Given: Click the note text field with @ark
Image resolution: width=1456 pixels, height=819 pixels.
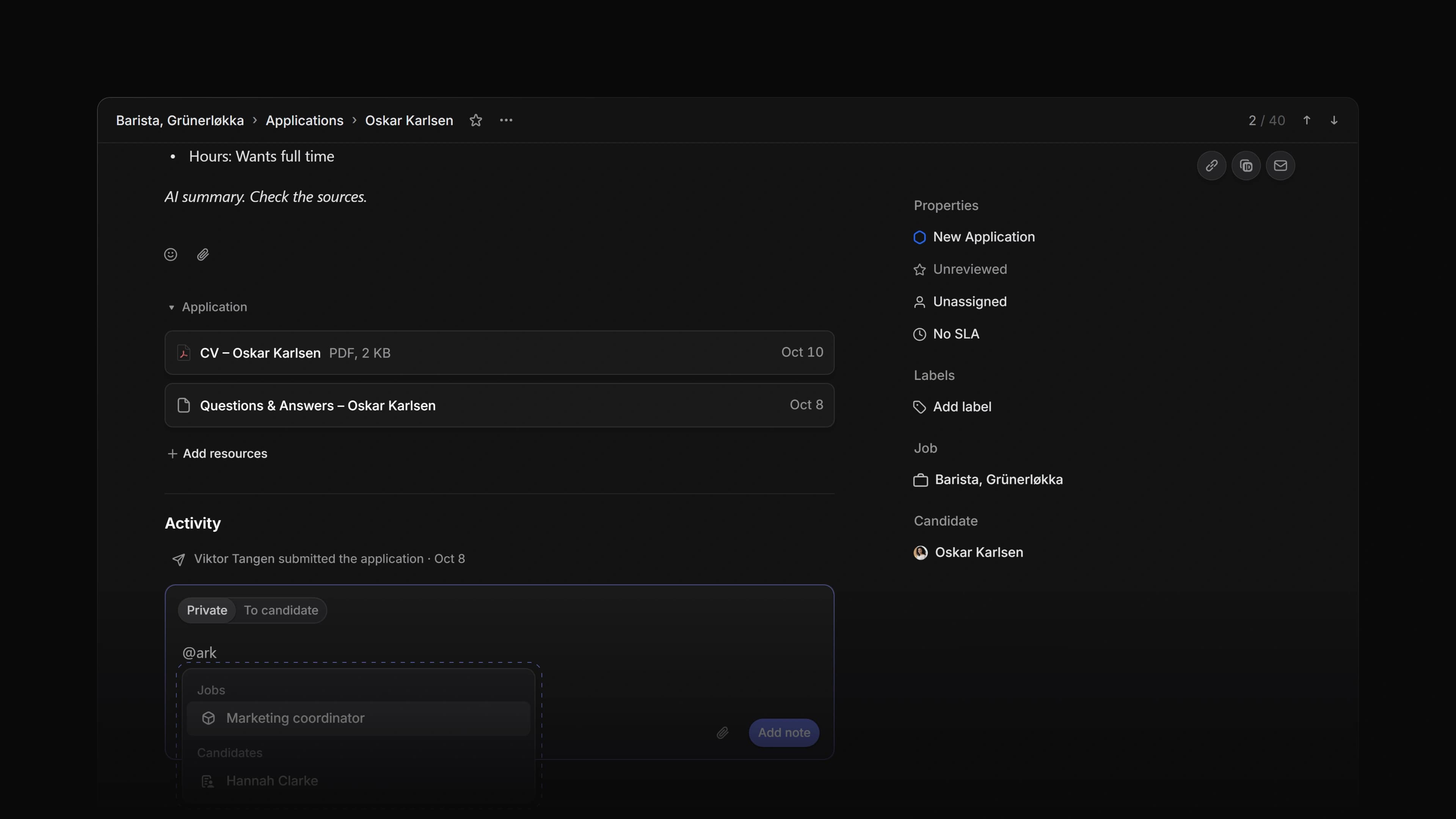Looking at the screenshot, I should tap(500, 653).
